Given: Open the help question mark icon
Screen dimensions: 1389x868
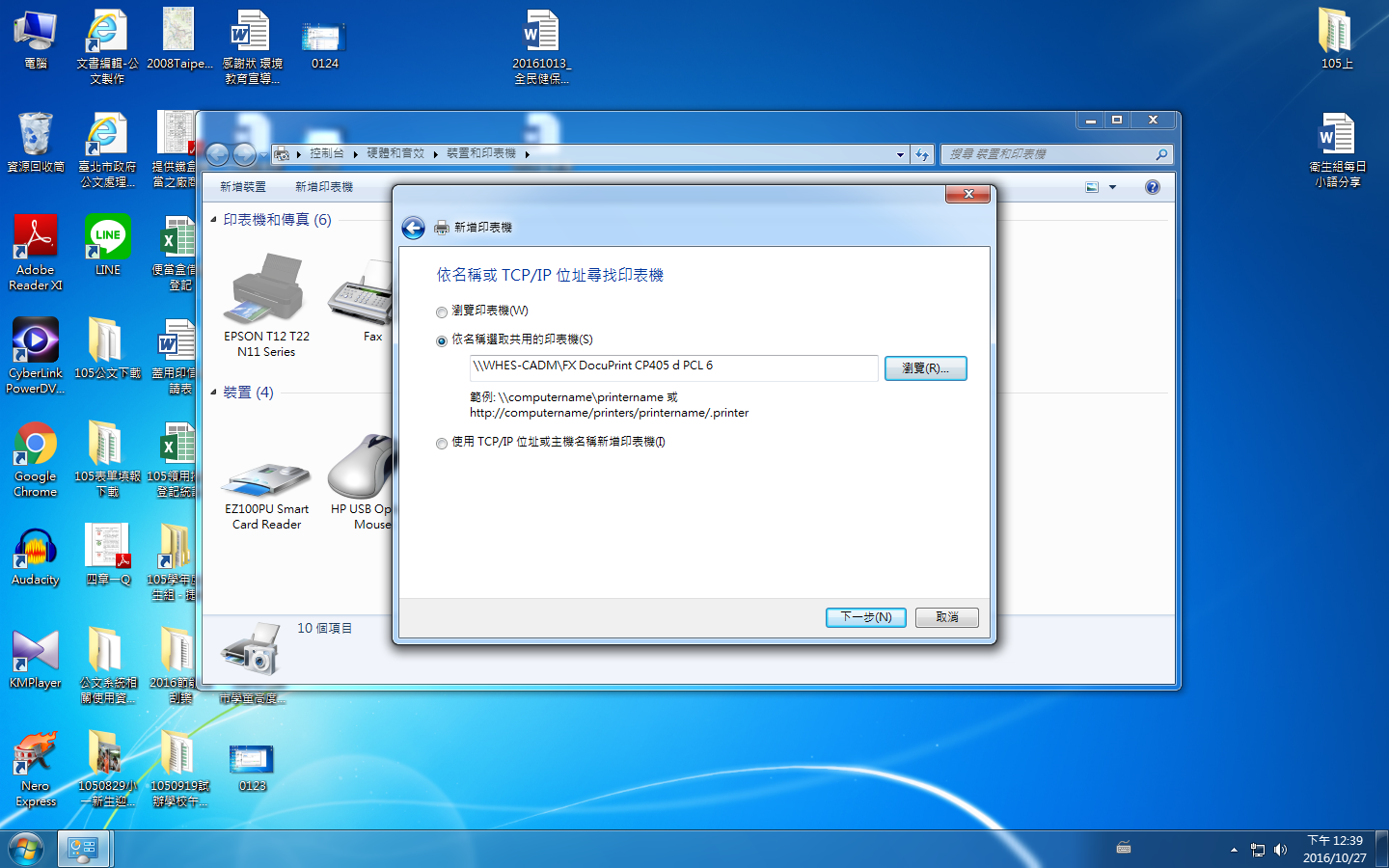Looking at the screenshot, I should [x=1152, y=187].
